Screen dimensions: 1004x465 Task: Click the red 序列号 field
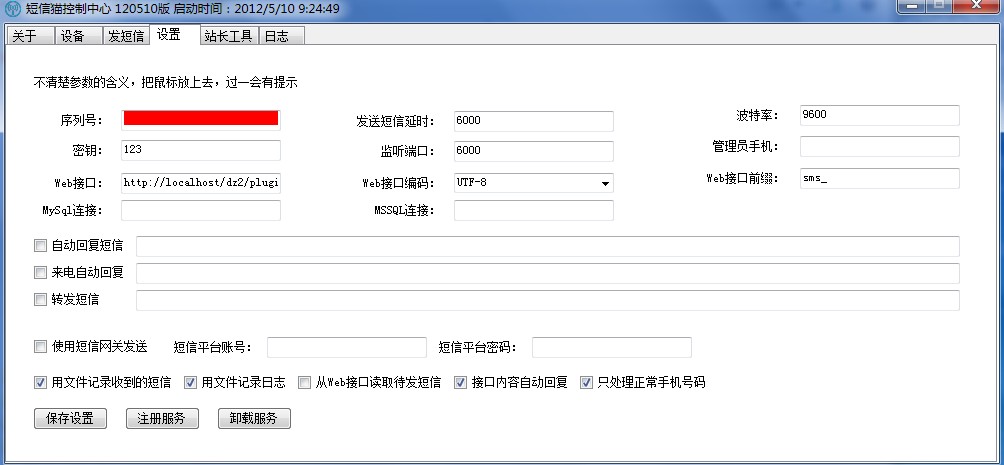[200, 120]
